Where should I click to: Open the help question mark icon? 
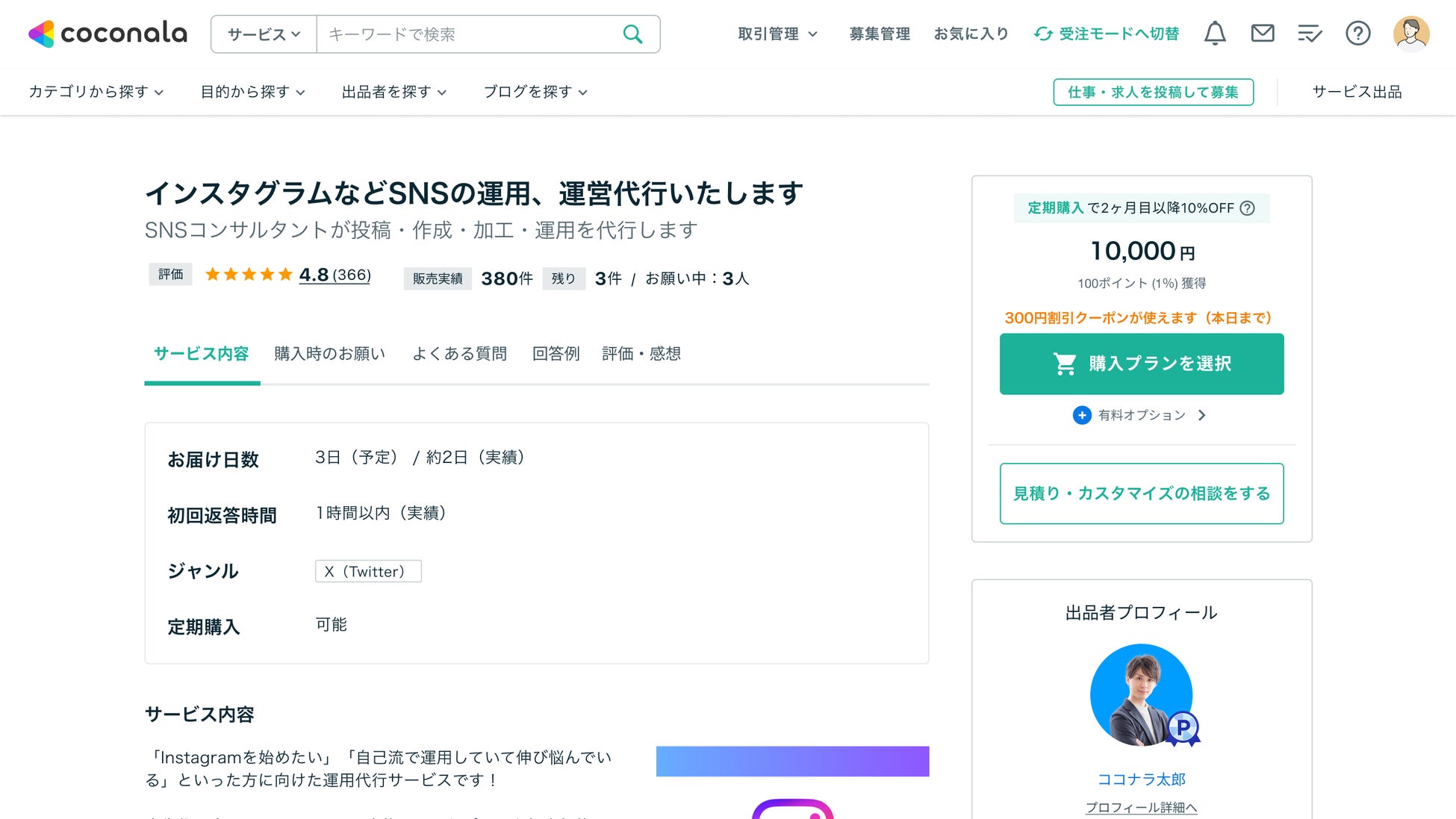click(x=1357, y=34)
